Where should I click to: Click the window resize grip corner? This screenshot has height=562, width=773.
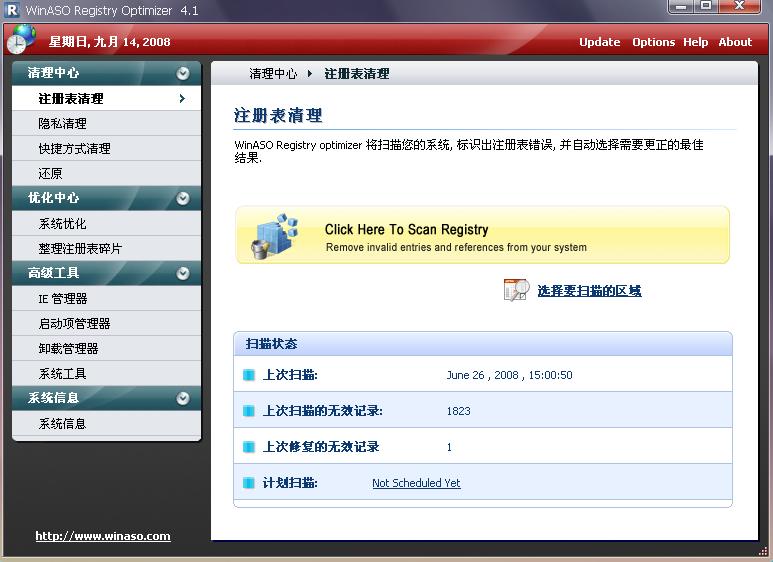click(x=764, y=550)
